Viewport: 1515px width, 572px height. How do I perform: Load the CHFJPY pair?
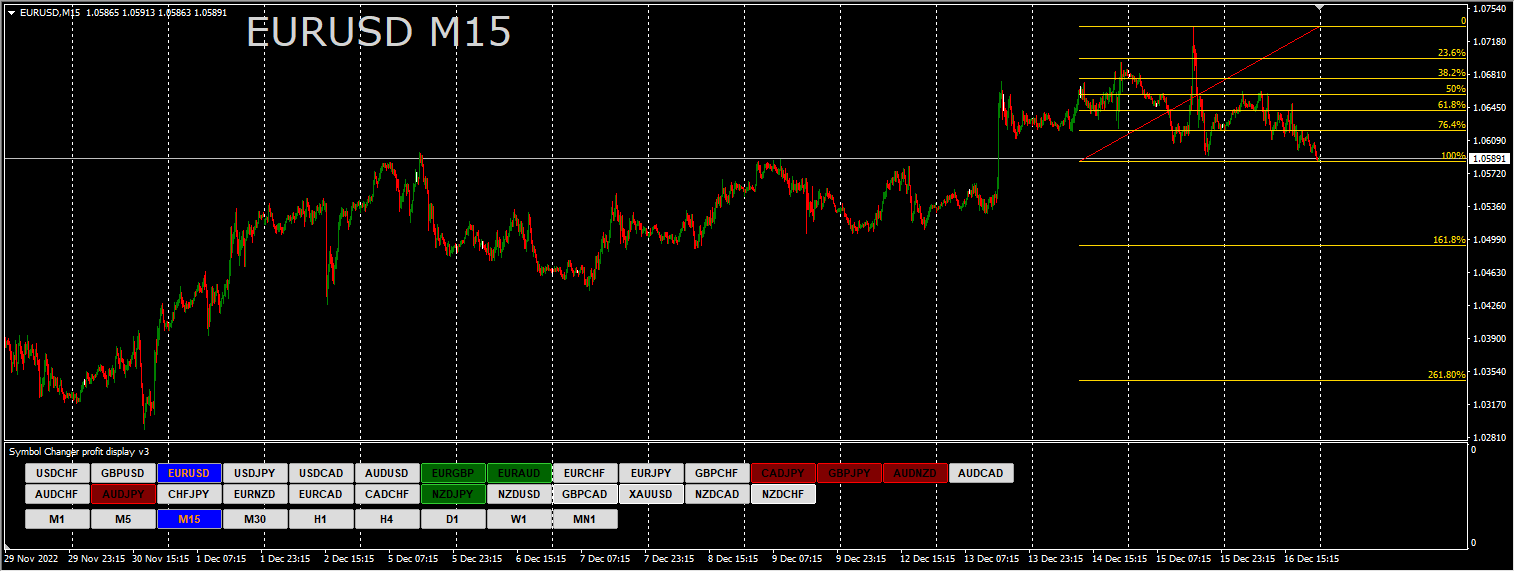point(189,494)
